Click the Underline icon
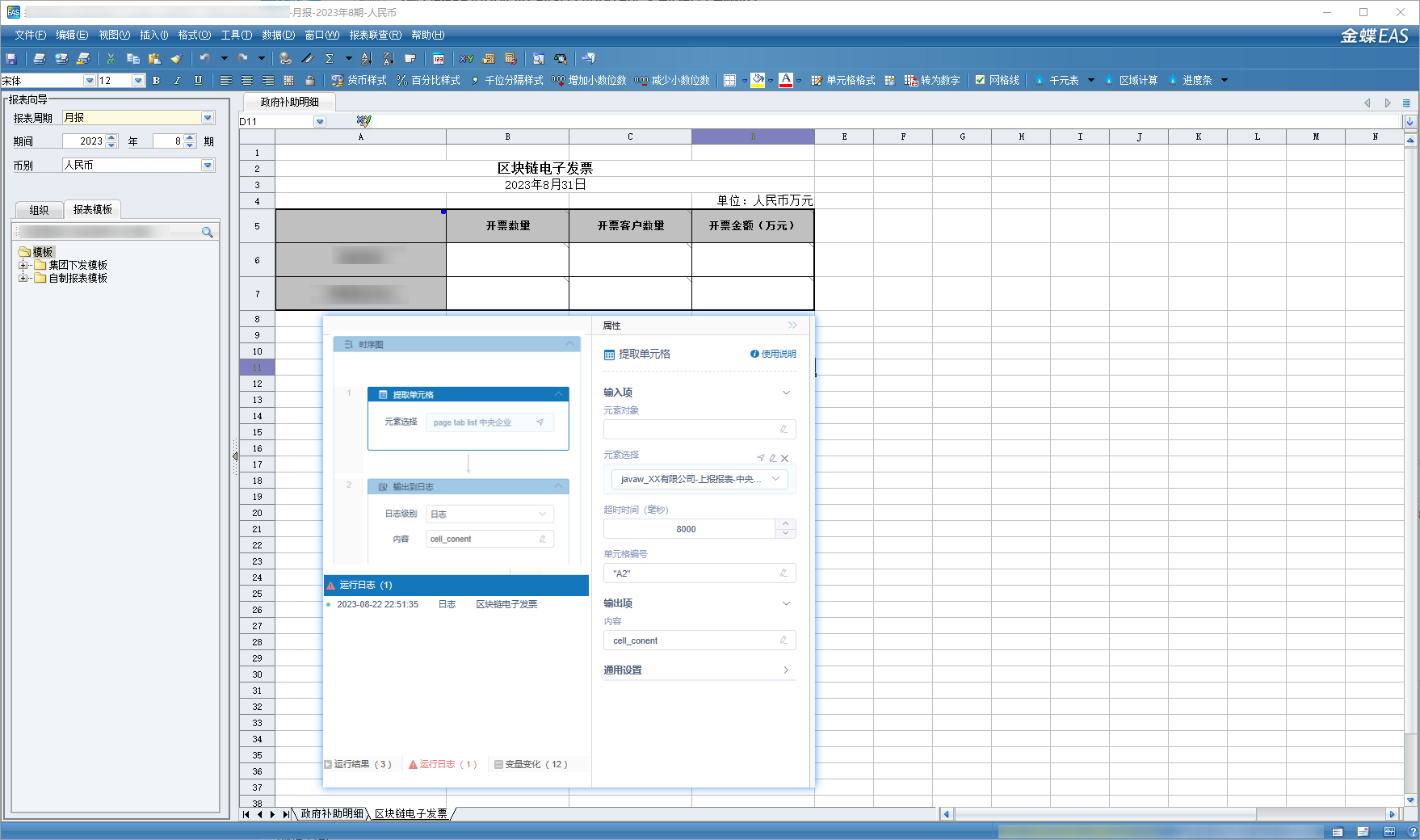 tap(198, 81)
